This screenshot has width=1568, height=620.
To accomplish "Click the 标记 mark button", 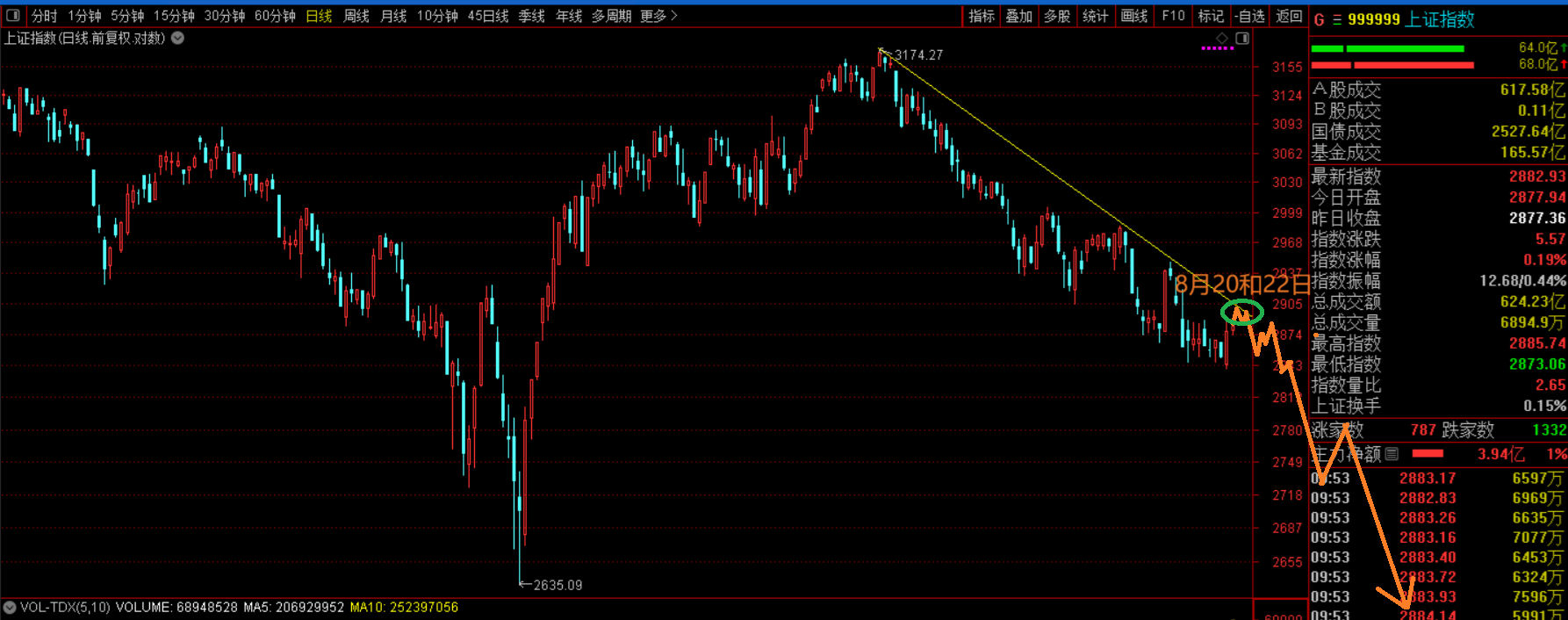I will click(x=1211, y=16).
